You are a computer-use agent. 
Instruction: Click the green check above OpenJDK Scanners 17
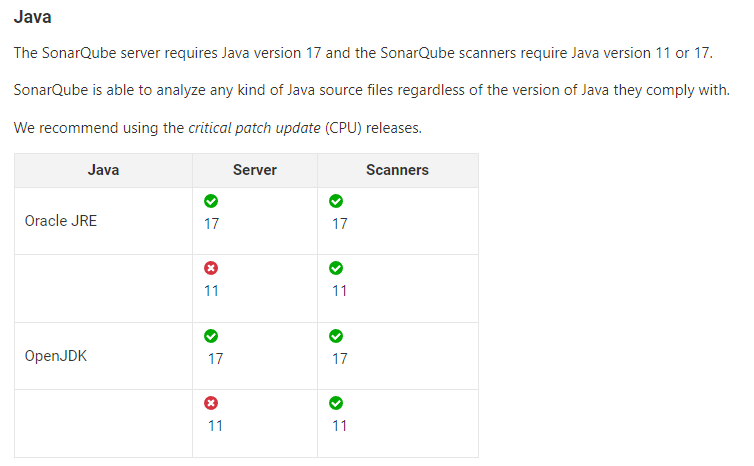tap(336, 336)
